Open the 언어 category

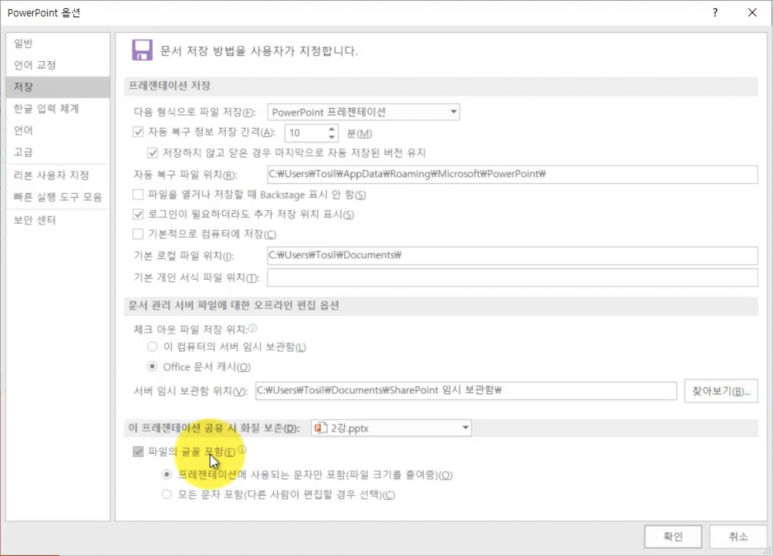58,130
